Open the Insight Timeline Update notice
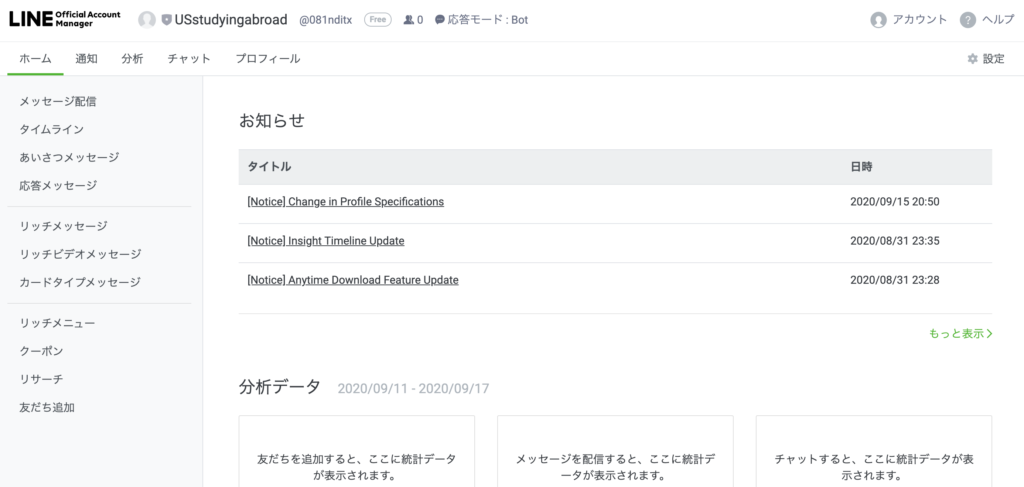Viewport: 1024px width, 487px height. coord(326,241)
